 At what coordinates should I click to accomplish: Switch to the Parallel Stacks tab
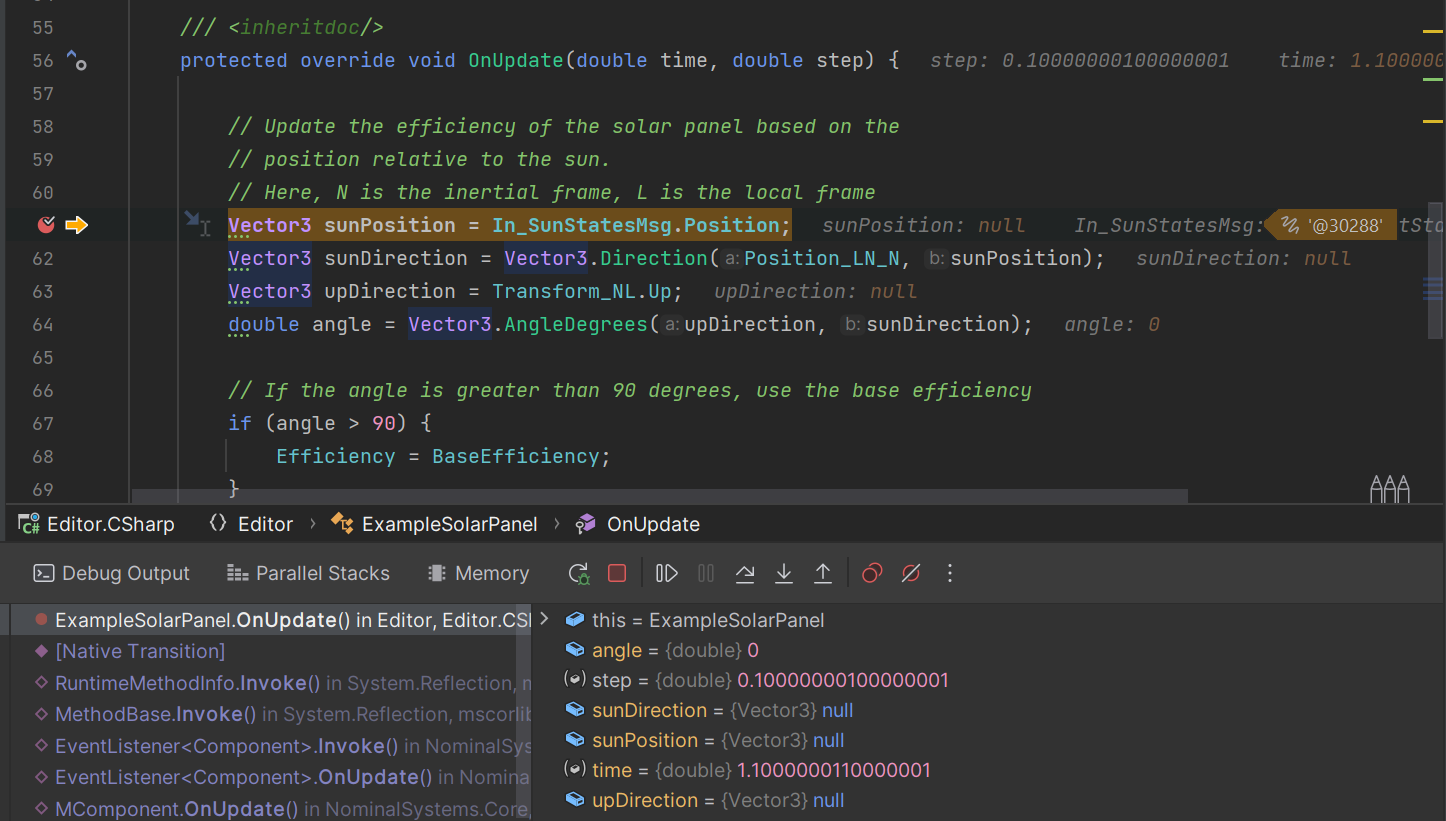308,573
